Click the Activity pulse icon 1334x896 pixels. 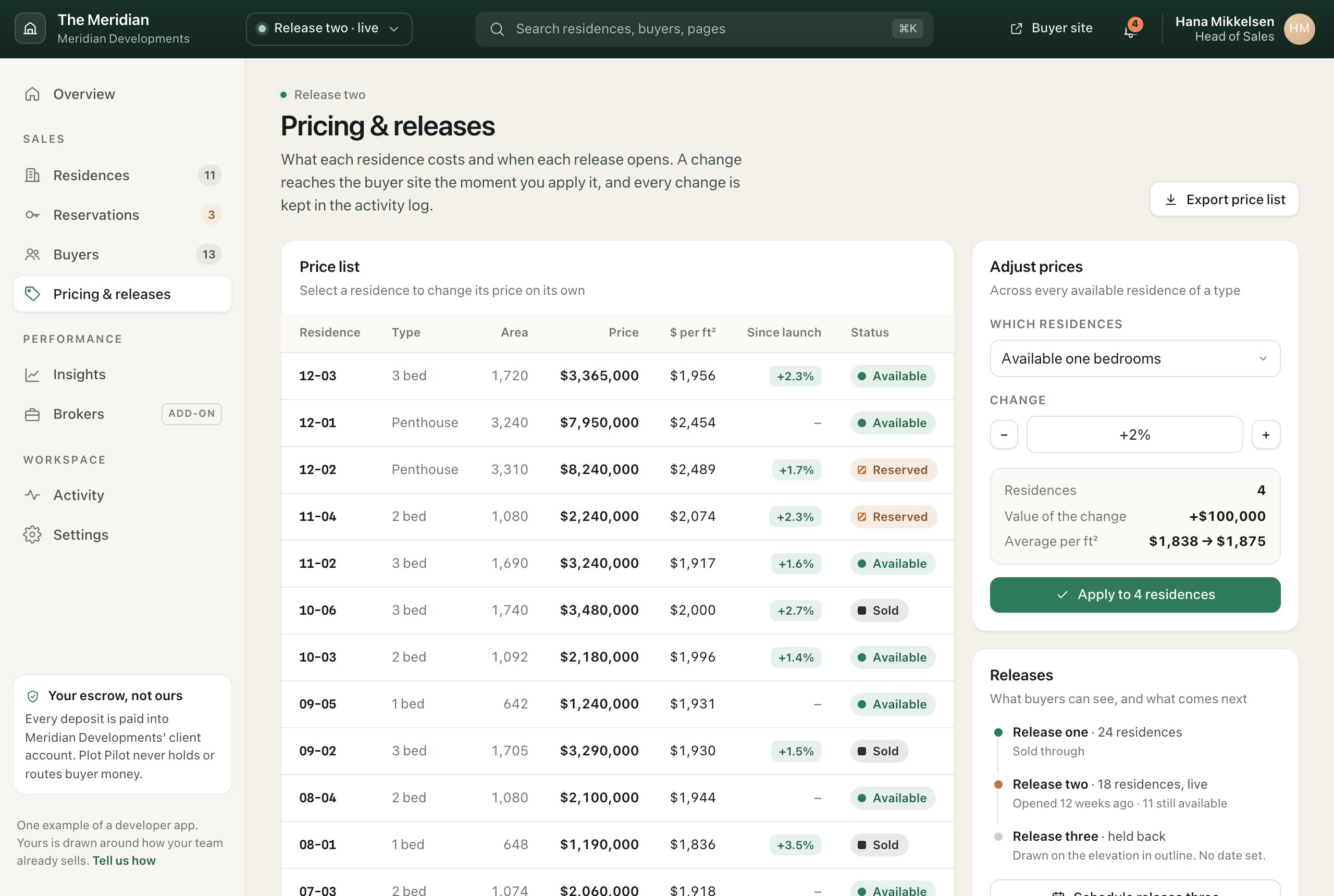pyautogui.click(x=33, y=495)
